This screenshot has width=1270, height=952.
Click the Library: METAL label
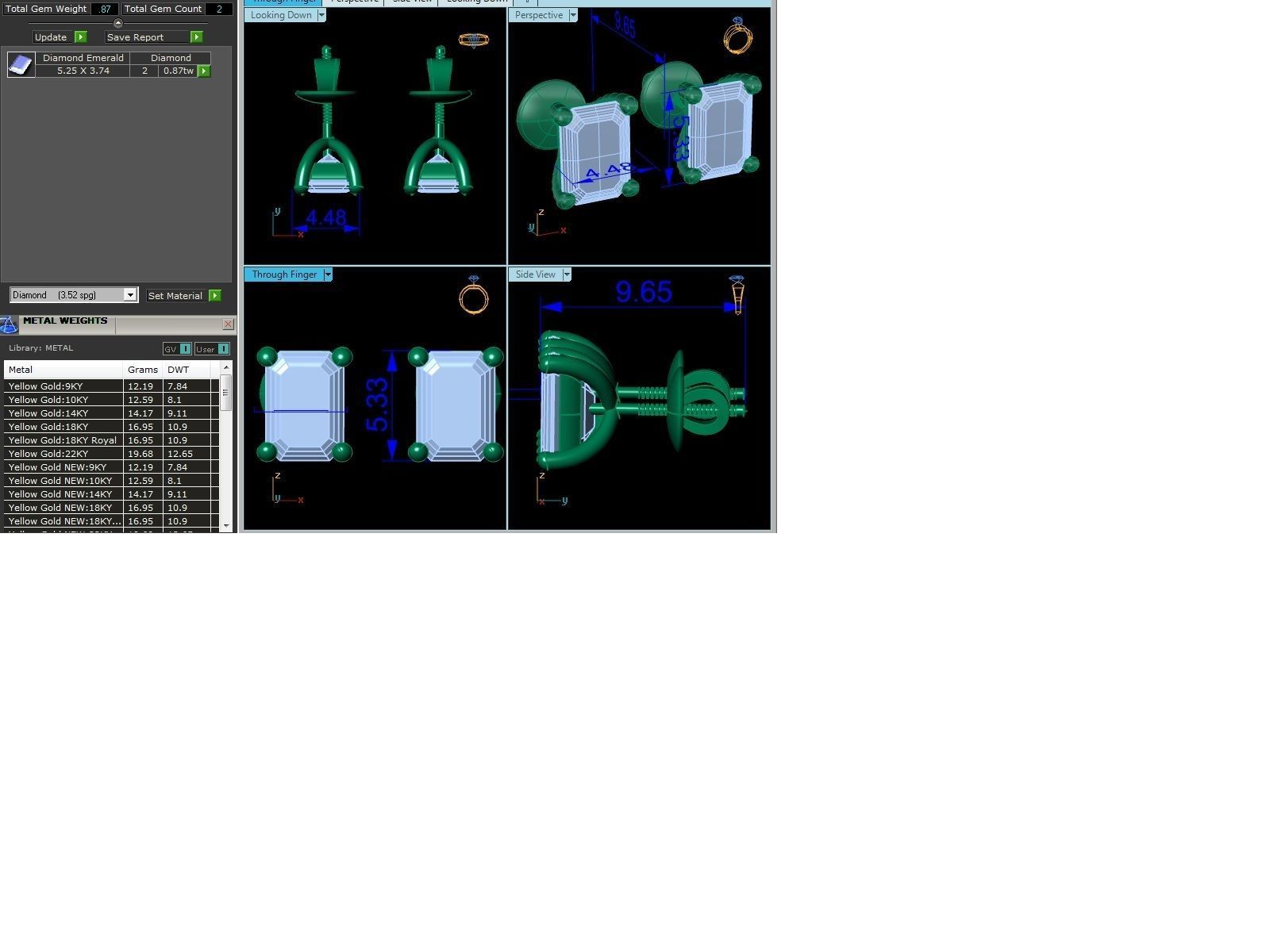[x=41, y=348]
